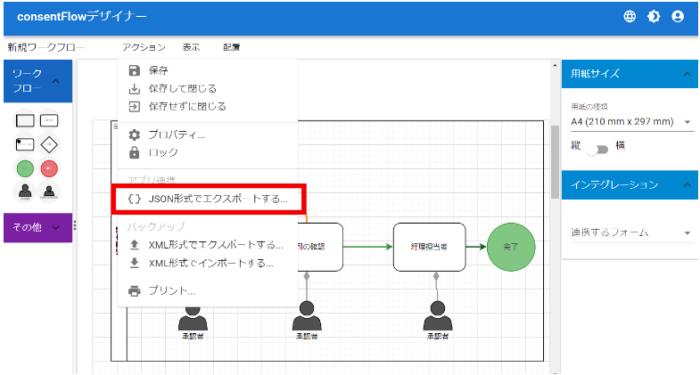Select the 経理担当者 node on canvas

tap(429, 247)
